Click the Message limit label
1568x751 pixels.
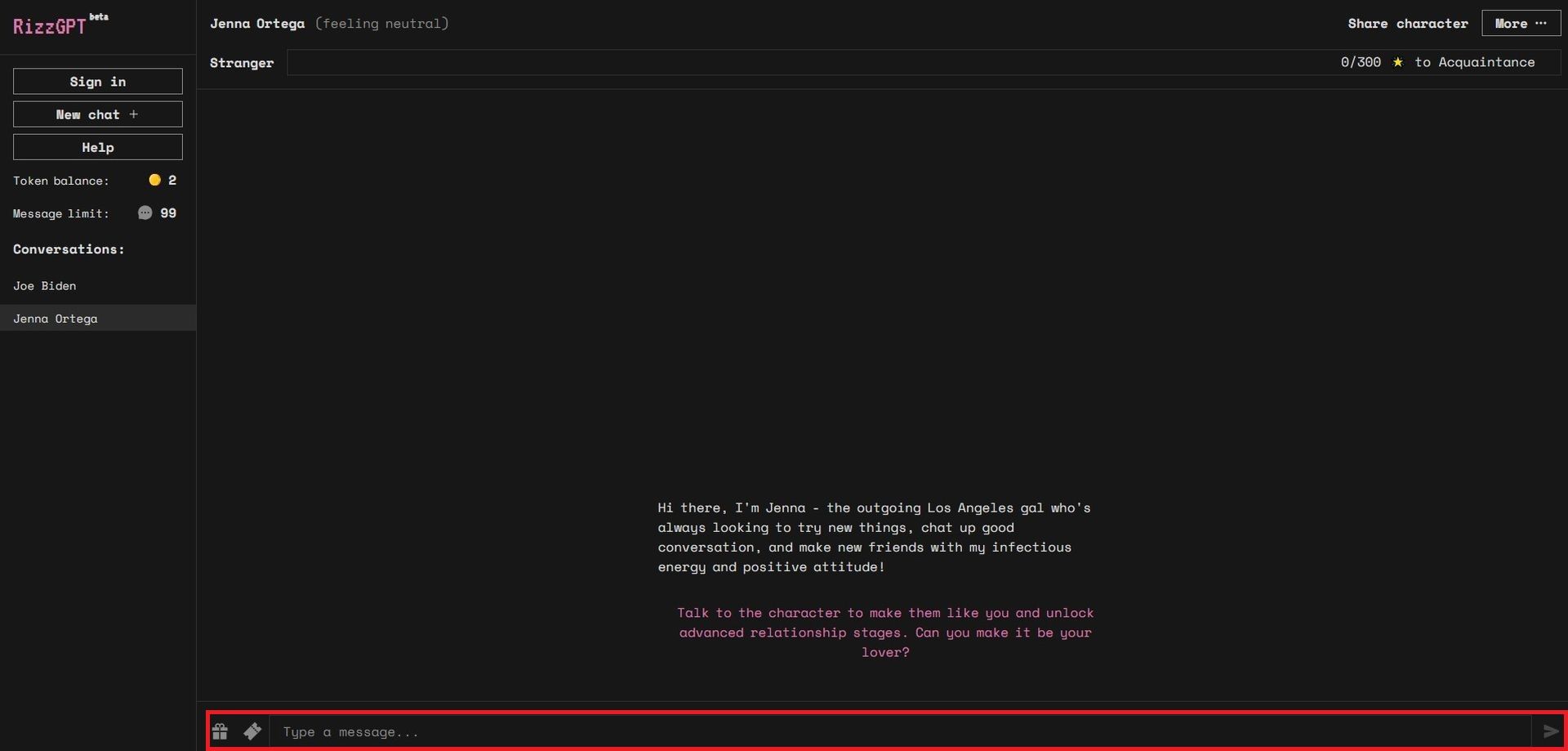(x=61, y=213)
